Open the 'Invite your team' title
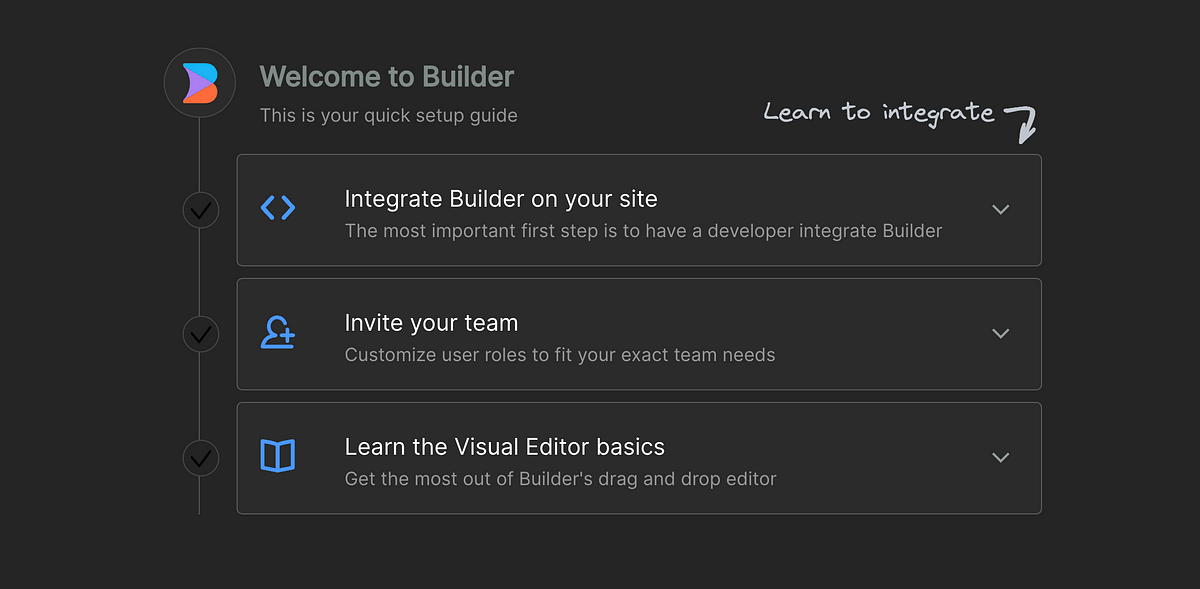The height and width of the screenshot is (589, 1200). click(x=431, y=323)
